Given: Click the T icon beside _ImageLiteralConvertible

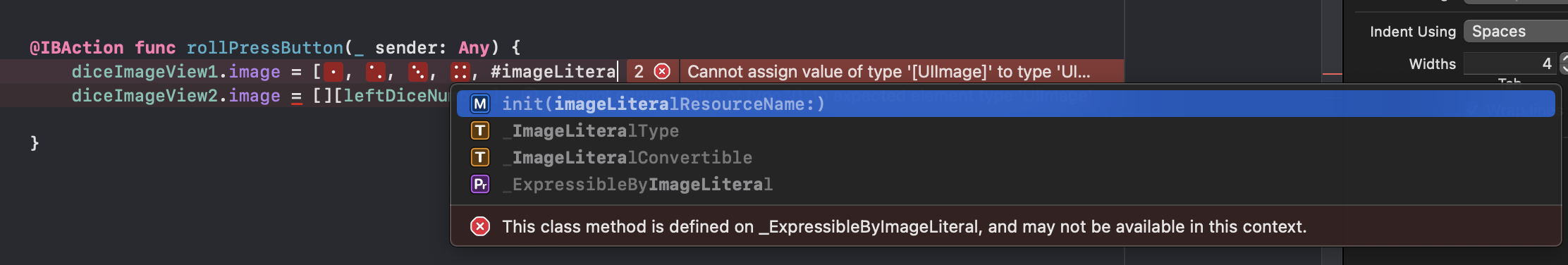Looking at the screenshot, I should pos(480,157).
